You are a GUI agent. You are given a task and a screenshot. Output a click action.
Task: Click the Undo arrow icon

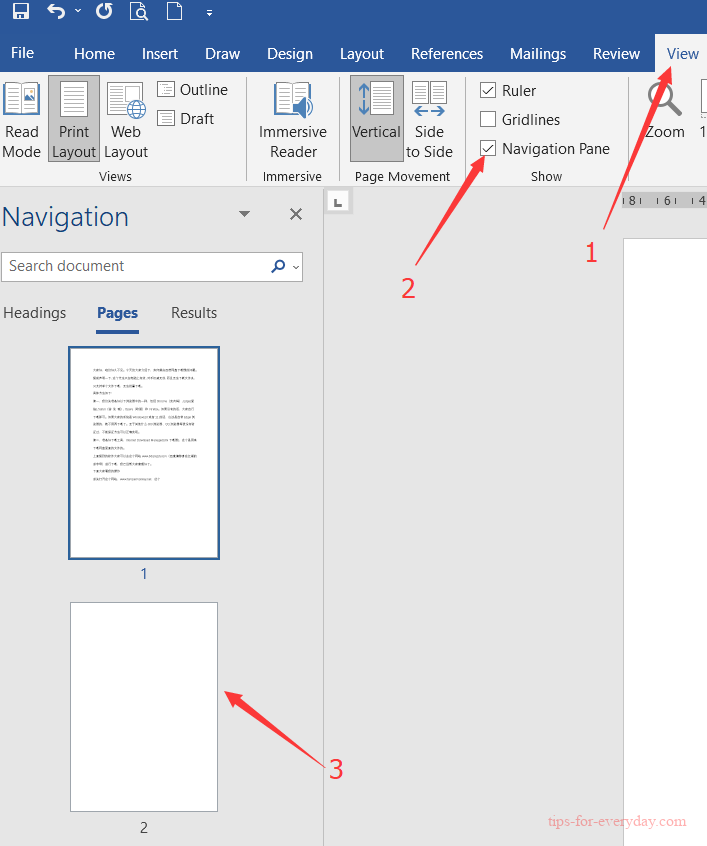(56, 10)
